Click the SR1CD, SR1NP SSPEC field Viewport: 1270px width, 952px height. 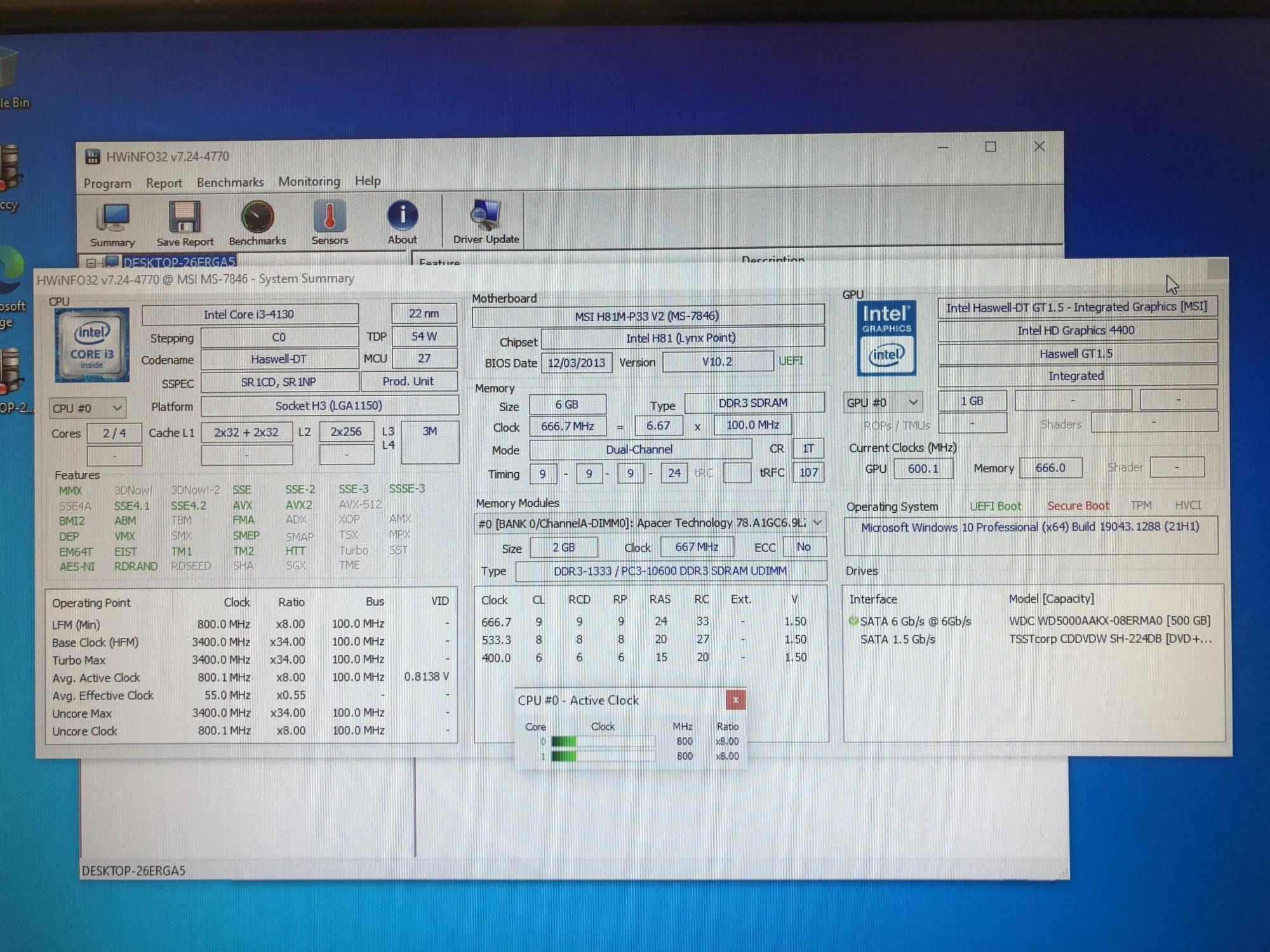coord(279,382)
